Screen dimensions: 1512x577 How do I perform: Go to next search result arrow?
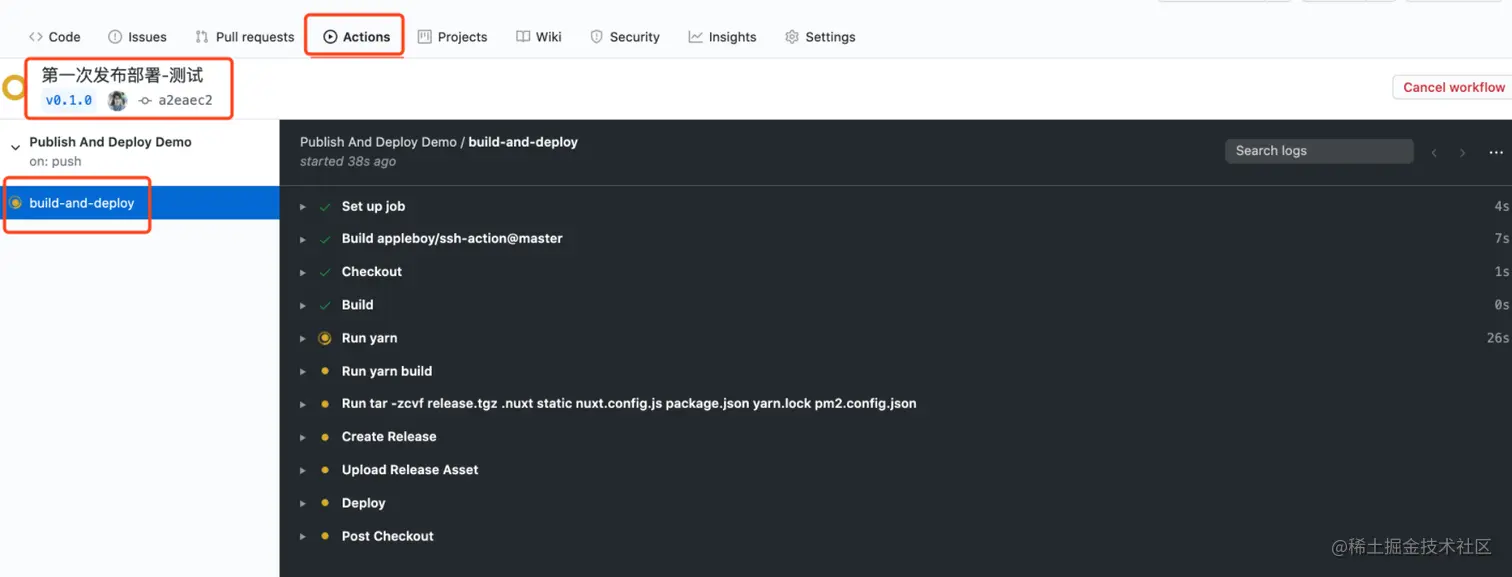click(1463, 152)
